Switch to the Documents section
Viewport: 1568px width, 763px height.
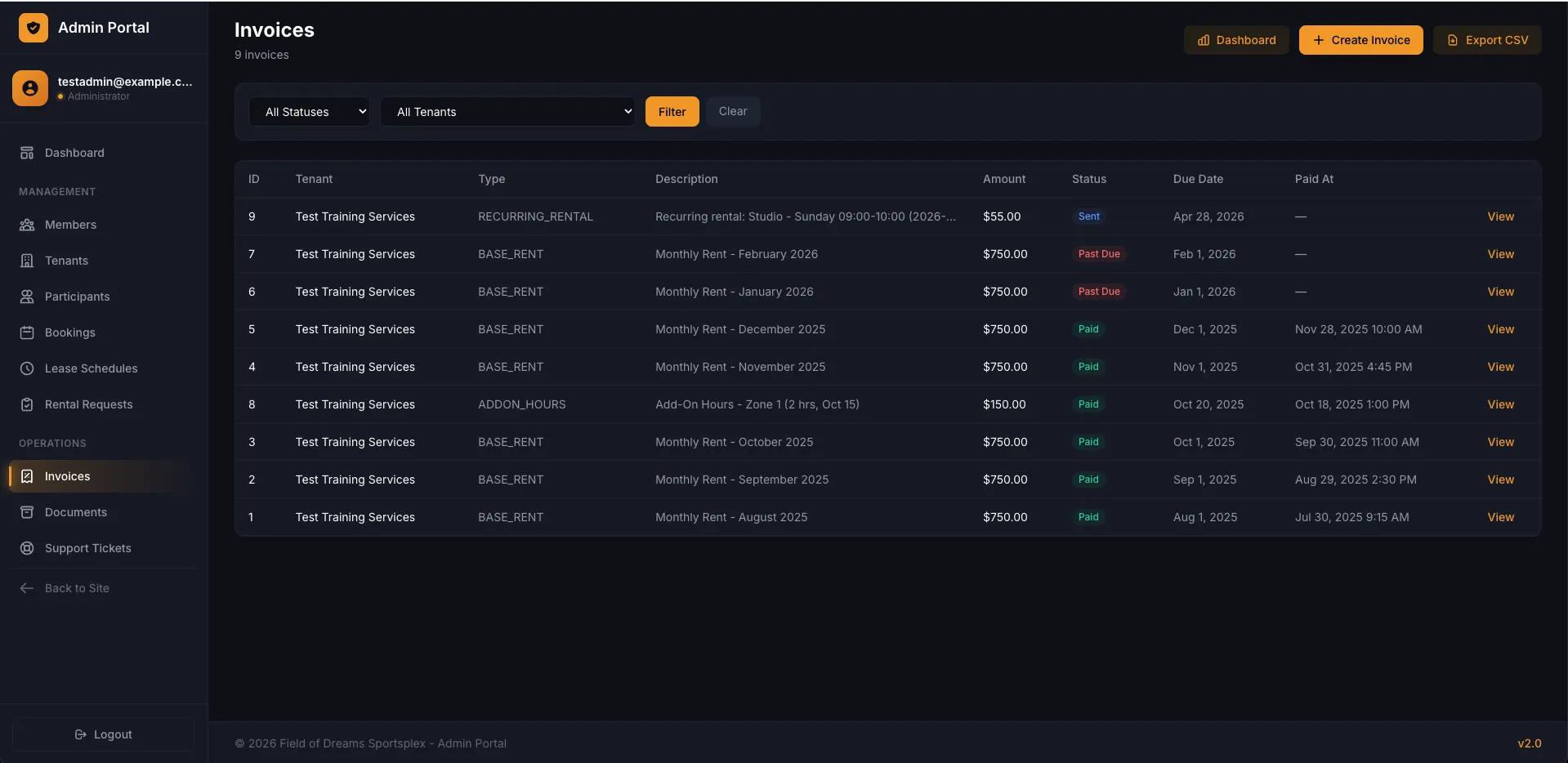[x=76, y=512]
